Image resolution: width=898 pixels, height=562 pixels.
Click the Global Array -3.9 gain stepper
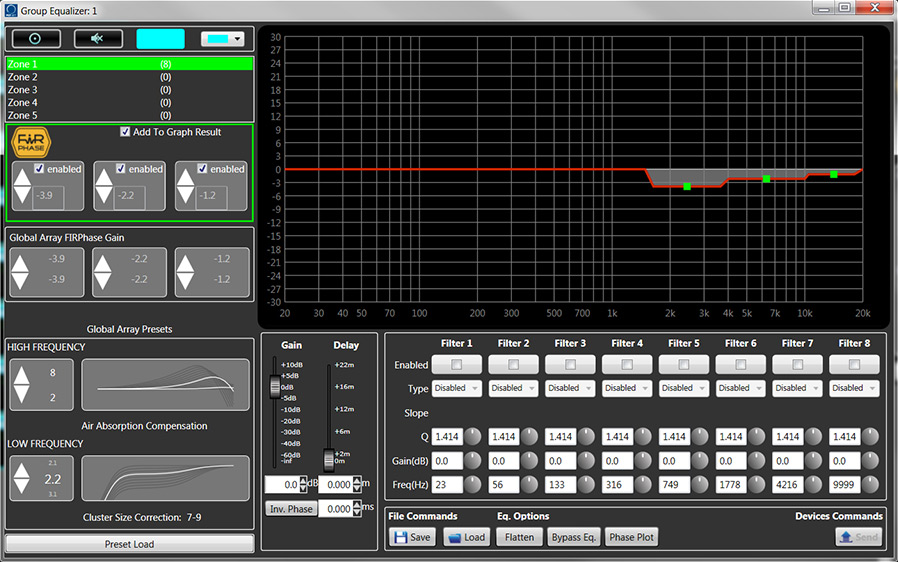click(x=20, y=272)
